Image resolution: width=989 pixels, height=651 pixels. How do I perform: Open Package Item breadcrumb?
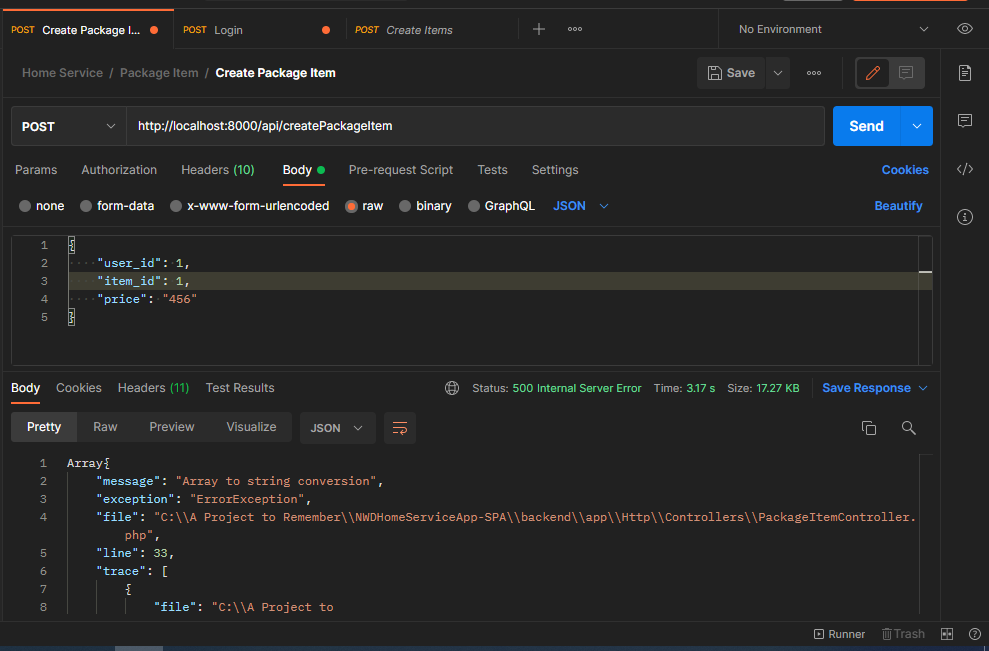[x=159, y=73]
